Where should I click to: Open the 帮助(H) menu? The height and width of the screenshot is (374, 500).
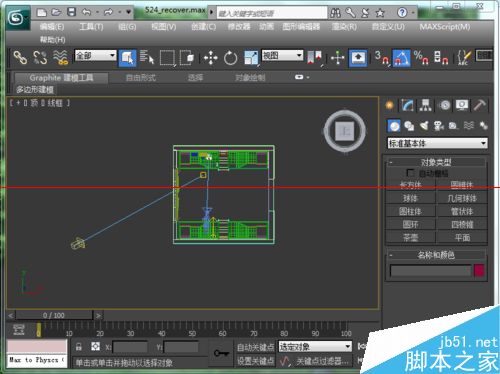point(52,40)
